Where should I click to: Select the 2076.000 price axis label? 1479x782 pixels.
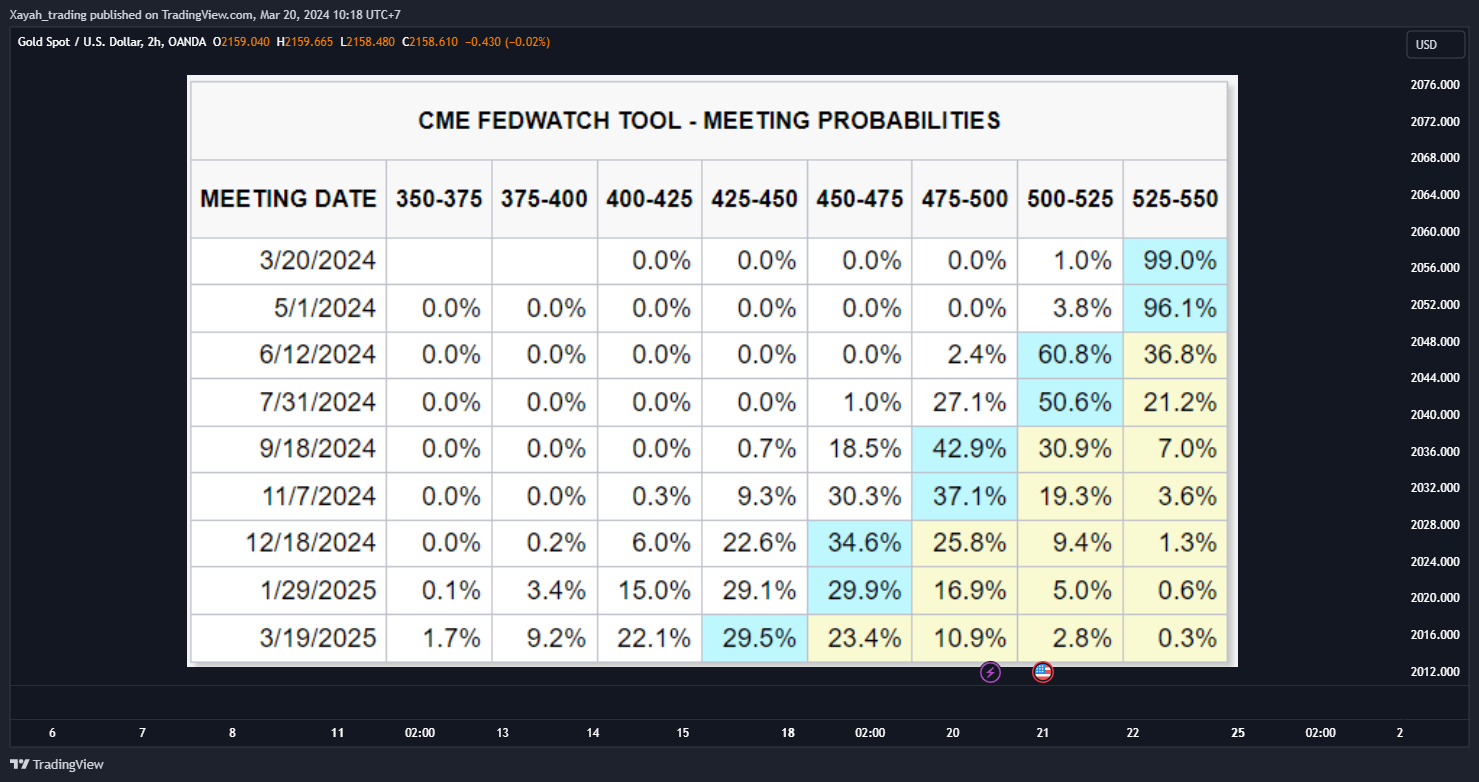(1435, 85)
